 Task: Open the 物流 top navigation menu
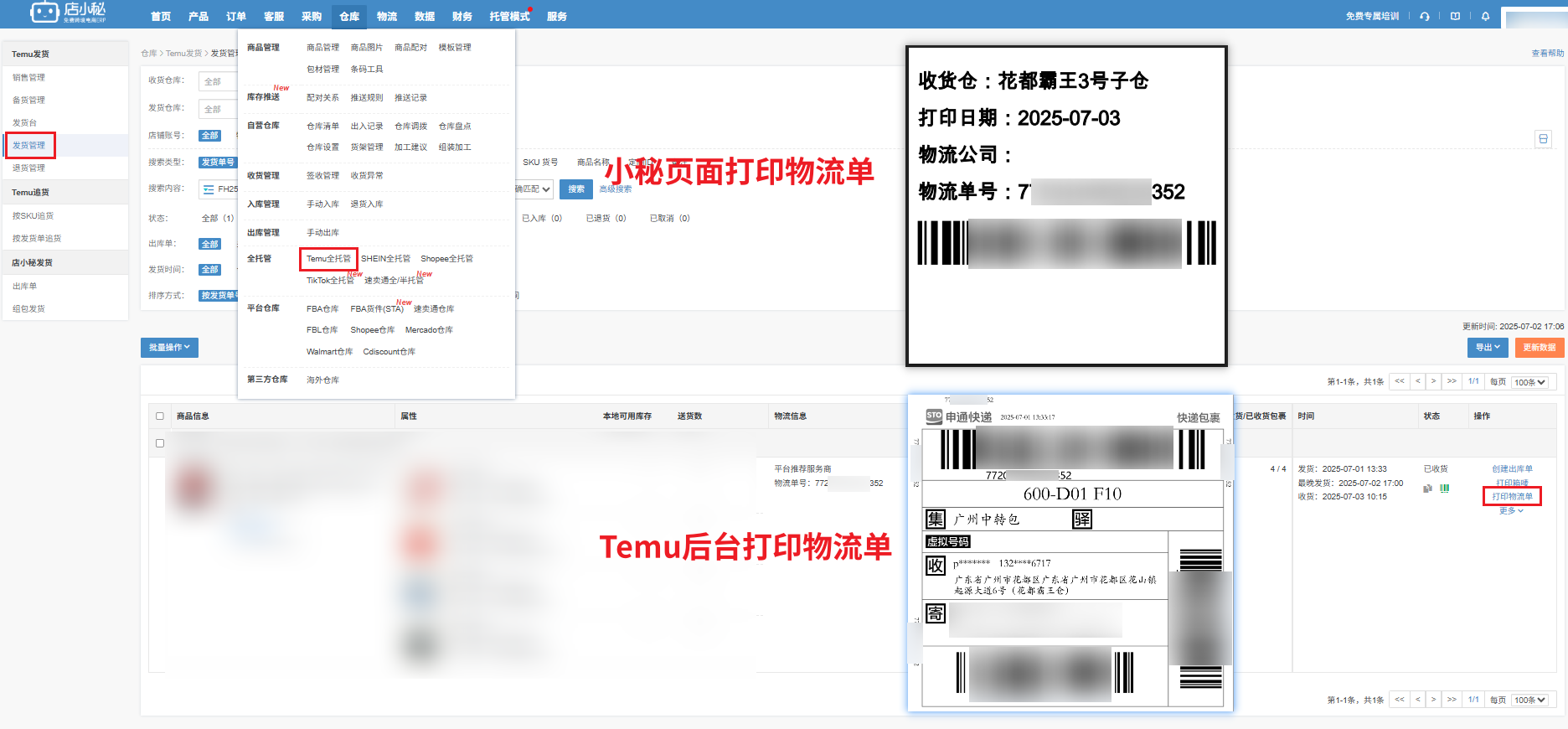click(387, 16)
